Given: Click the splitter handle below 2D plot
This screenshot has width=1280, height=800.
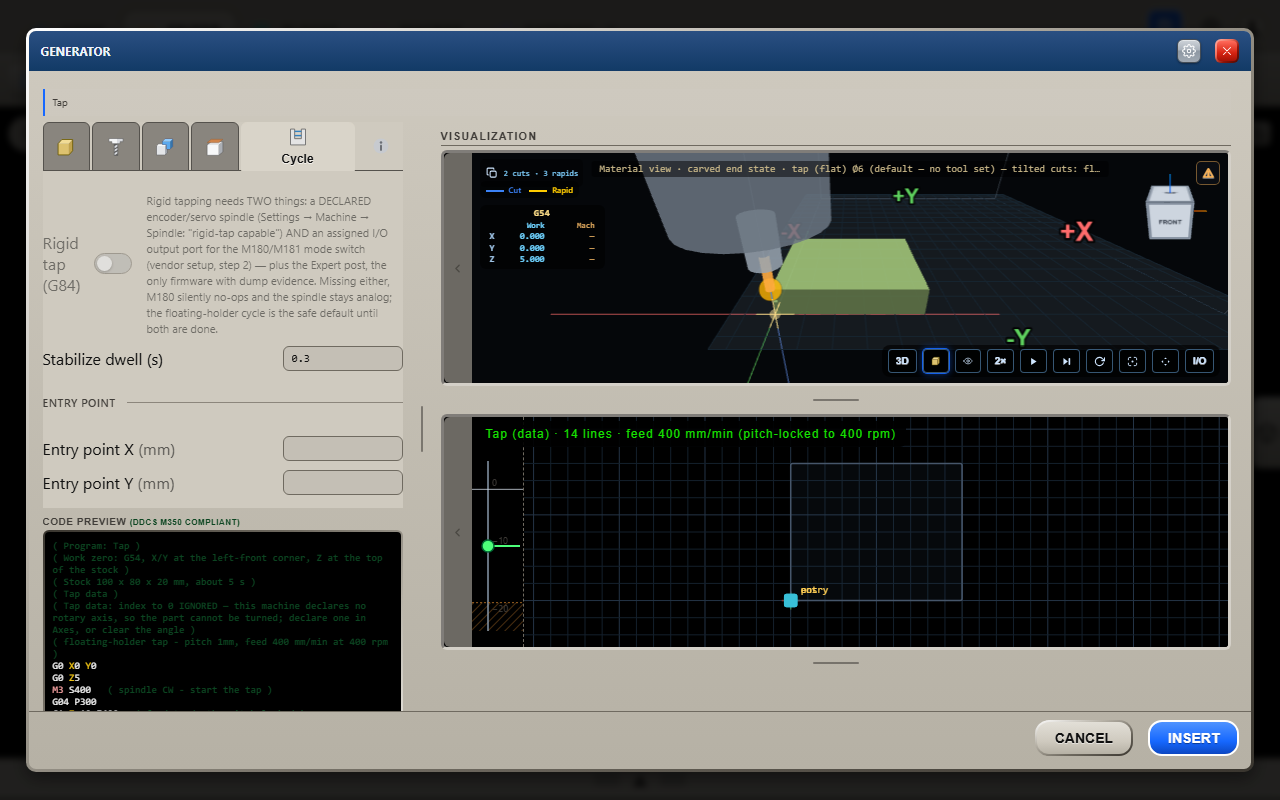Looking at the screenshot, I should pos(836,662).
